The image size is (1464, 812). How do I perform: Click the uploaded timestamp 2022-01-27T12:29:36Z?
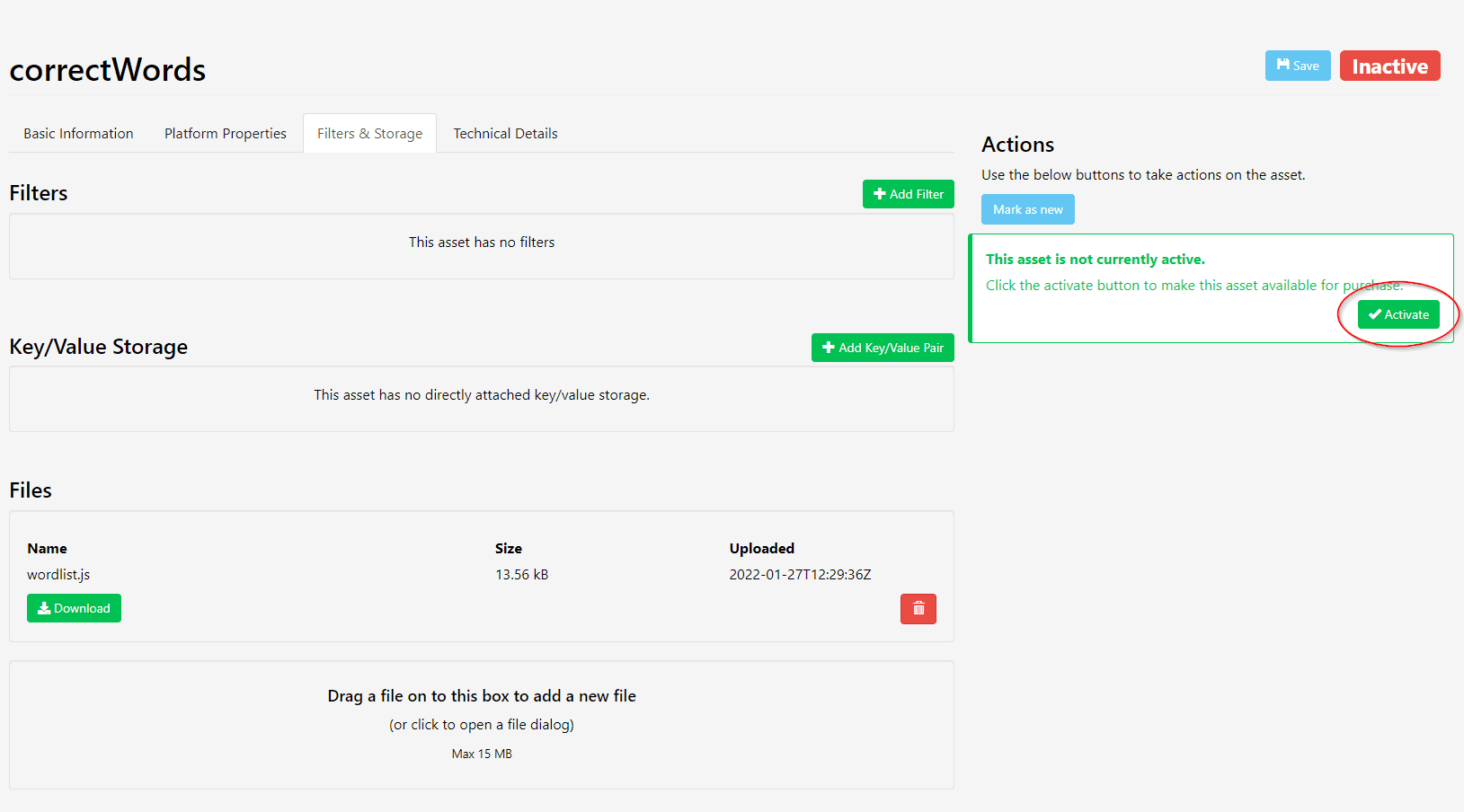point(800,575)
